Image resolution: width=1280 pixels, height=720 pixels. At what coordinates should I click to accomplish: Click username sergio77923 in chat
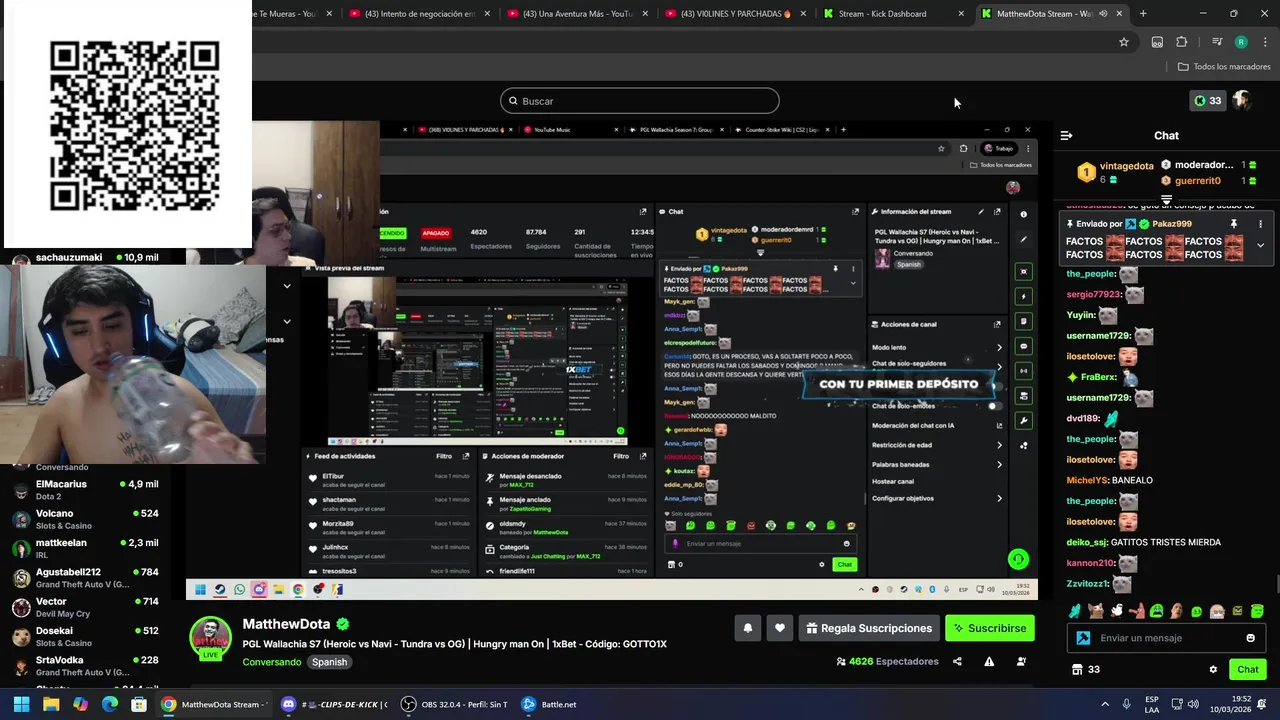click(x=1093, y=295)
